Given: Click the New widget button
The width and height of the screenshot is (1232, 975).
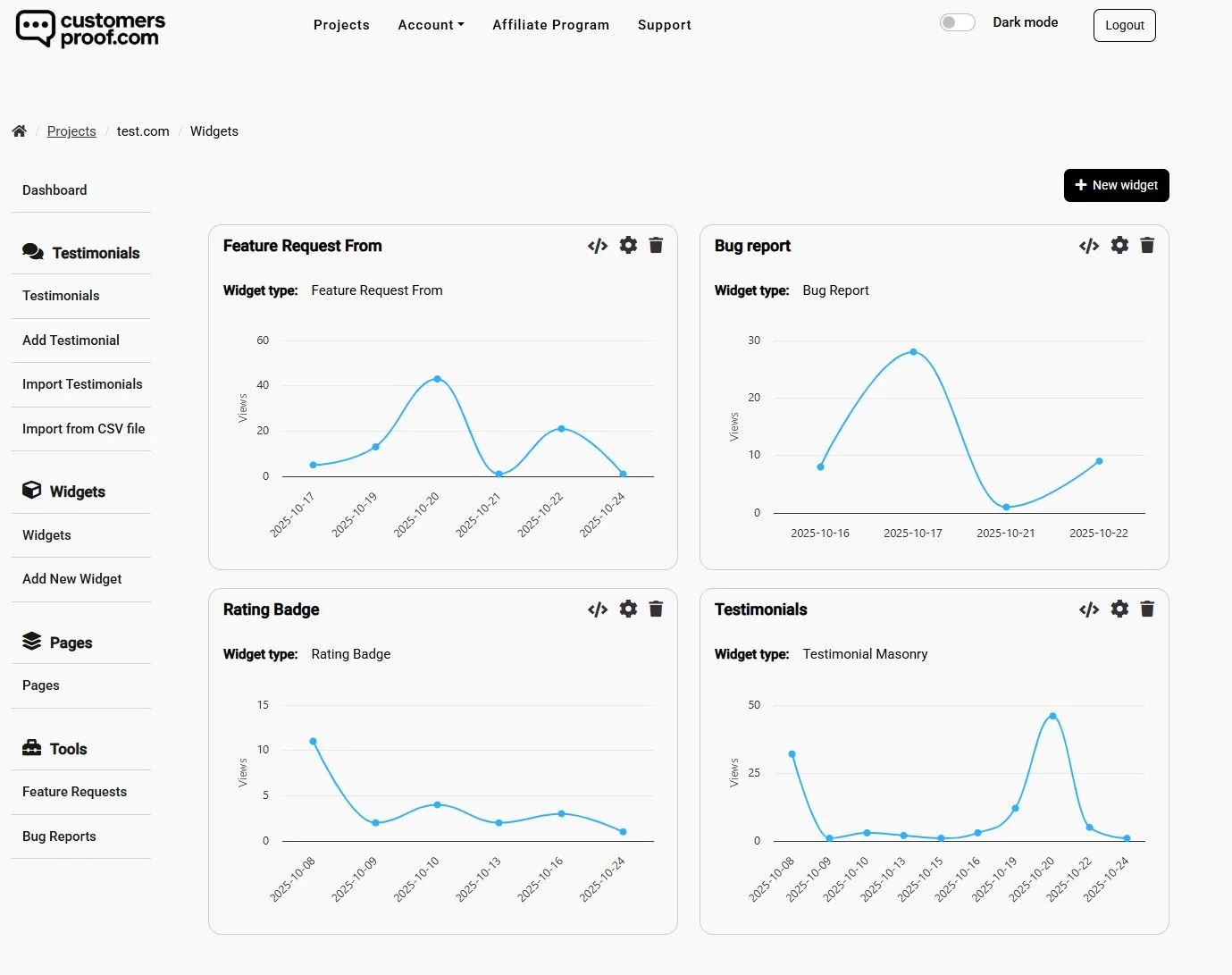Looking at the screenshot, I should click(x=1116, y=185).
